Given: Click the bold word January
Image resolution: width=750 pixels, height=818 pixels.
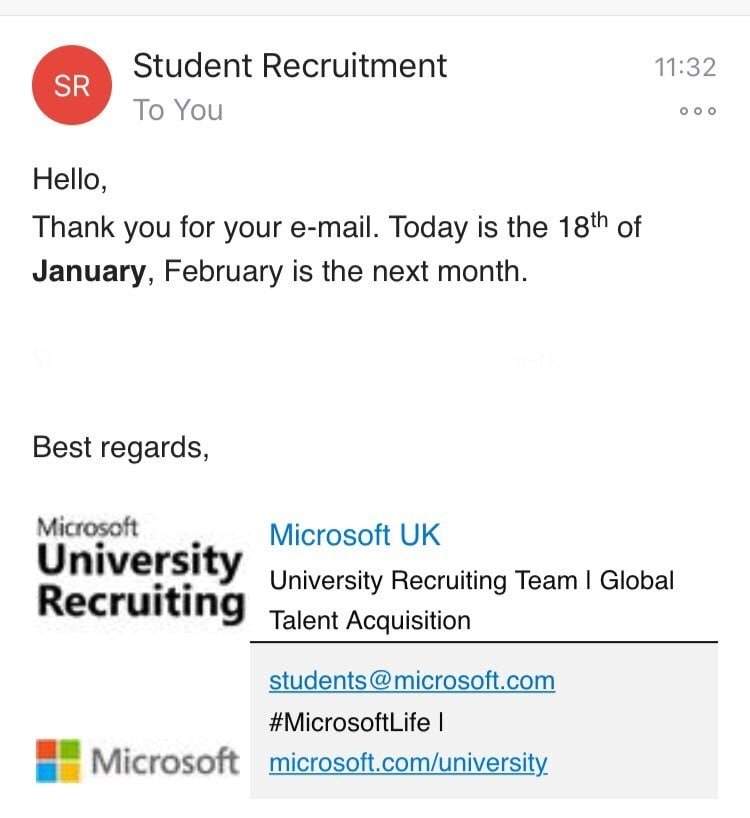Looking at the screenshot, I should tap(89, 271).
